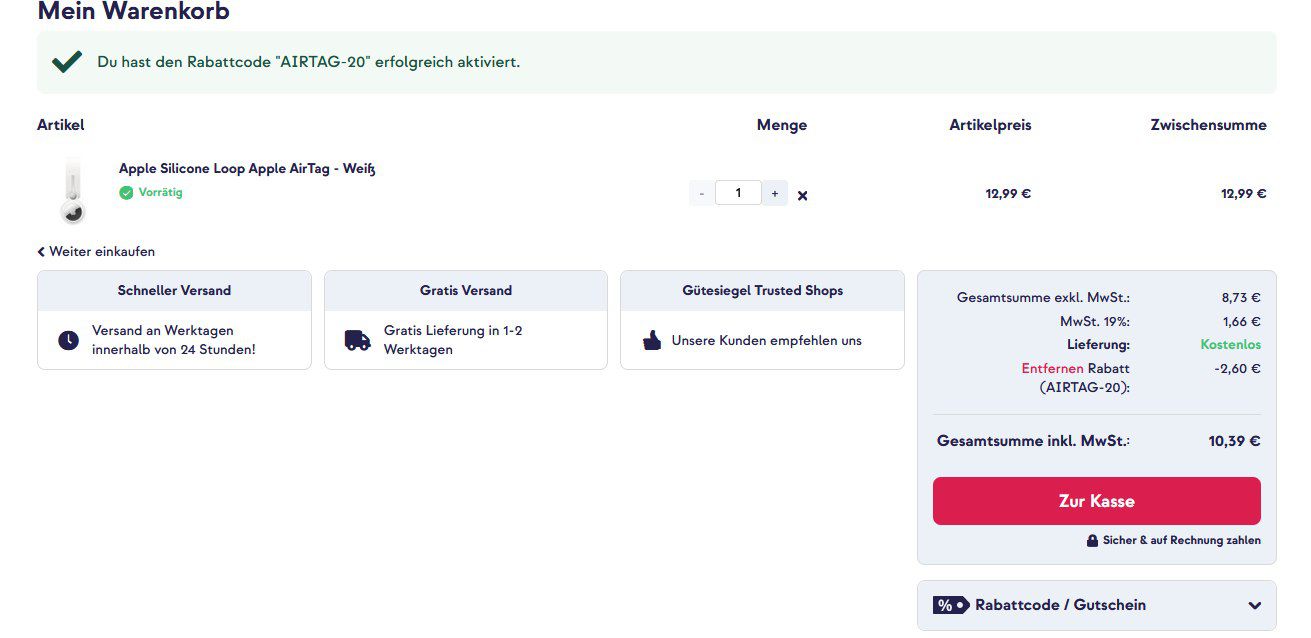Open the Apple Silicone Loop AirTag product title
The width and height of the screenshot is (1311, 638).
click(247, 168)
